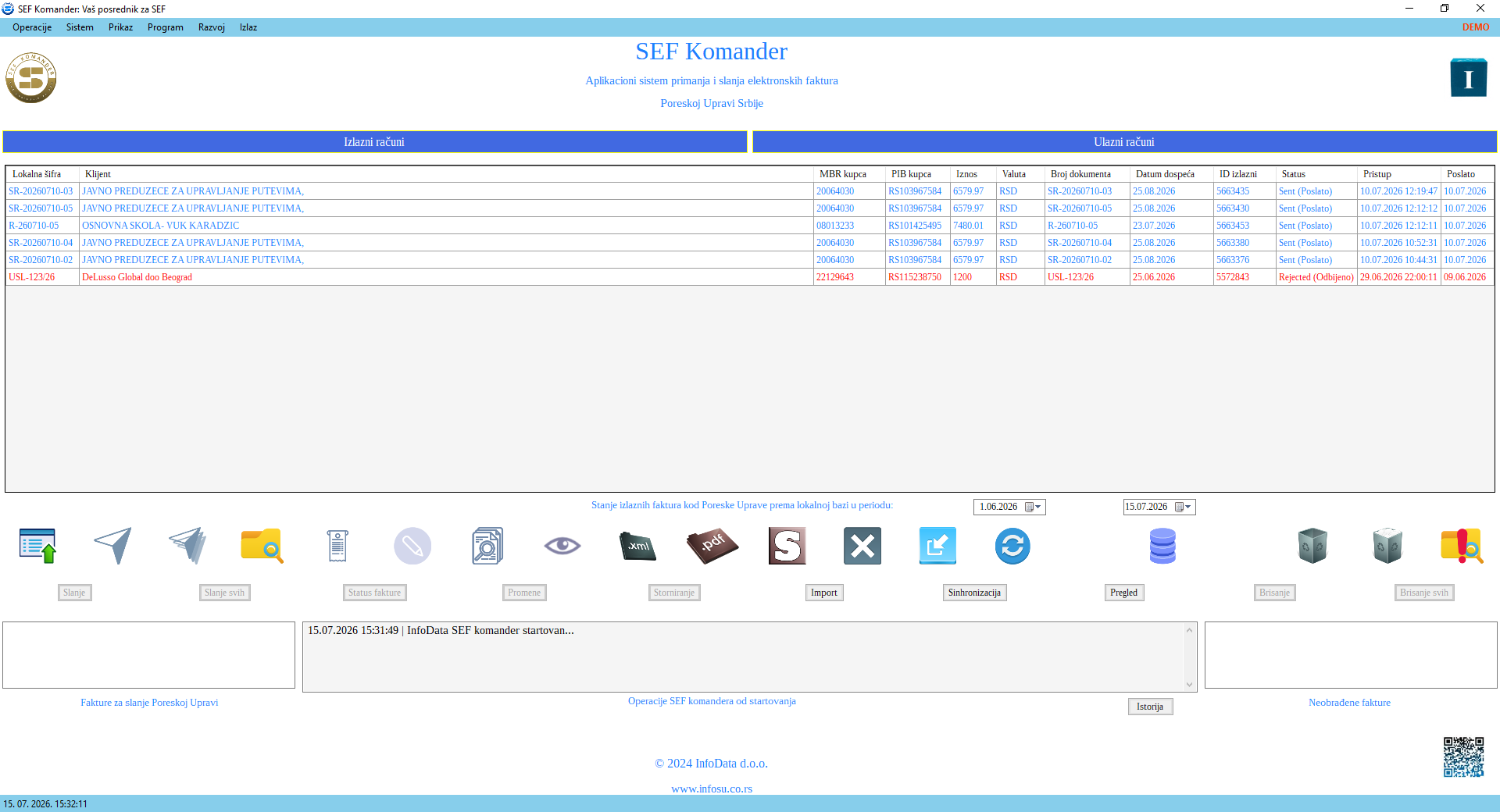Click the Promene button
This screenshot has width=1500, height=812.
click(524, 593)
